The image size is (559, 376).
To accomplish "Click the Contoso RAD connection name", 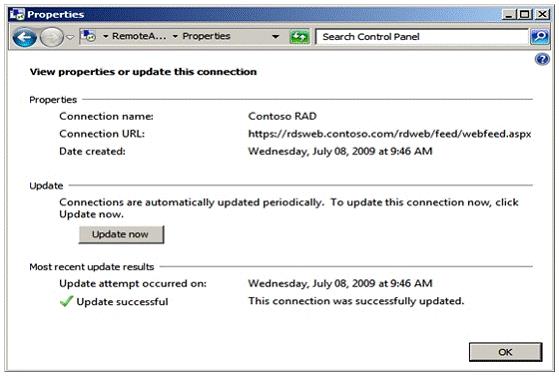I will coord(282,116).
